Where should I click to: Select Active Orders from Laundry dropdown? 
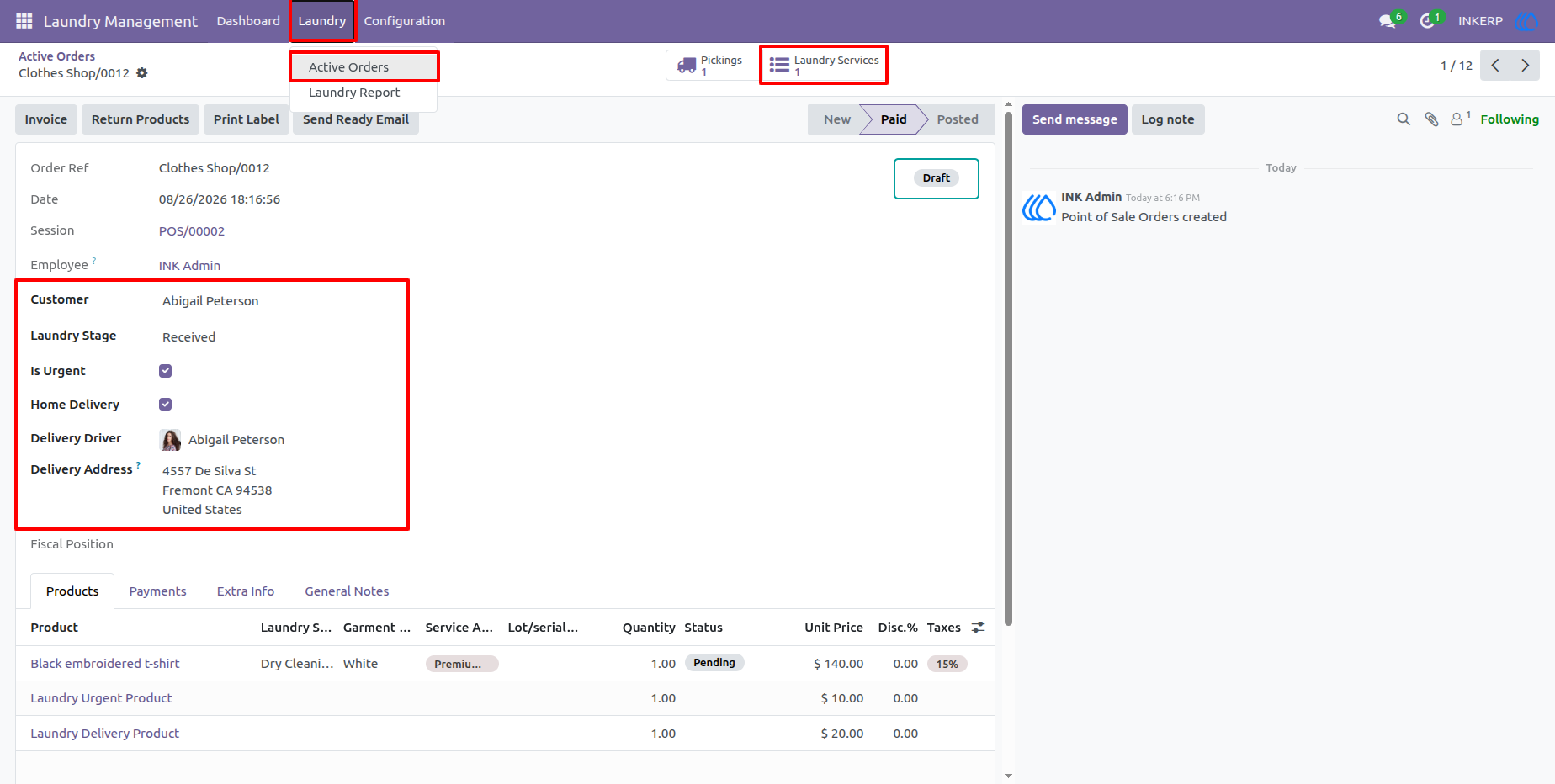tap(364, 67)
